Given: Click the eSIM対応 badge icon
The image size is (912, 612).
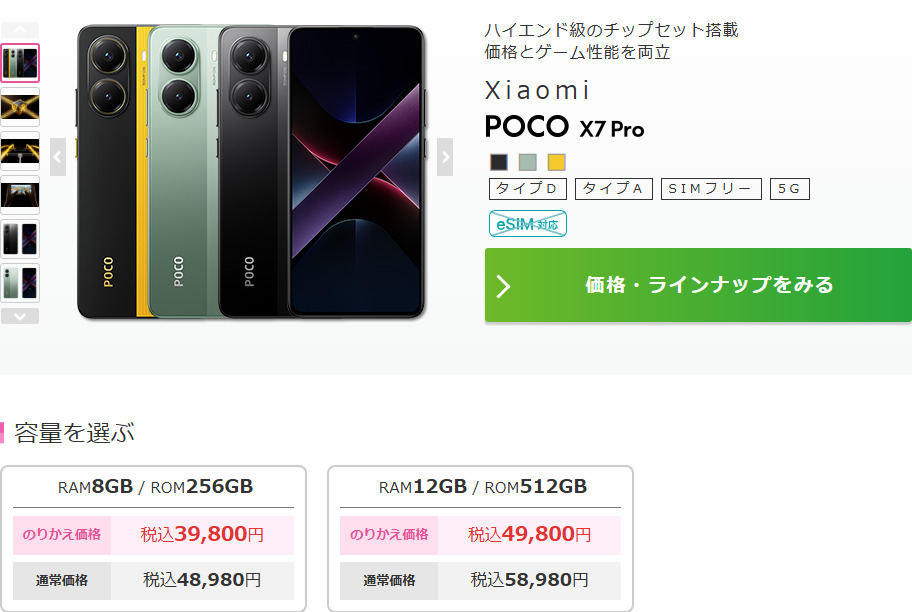Looking at the screenshot, I should coord(528,224).
